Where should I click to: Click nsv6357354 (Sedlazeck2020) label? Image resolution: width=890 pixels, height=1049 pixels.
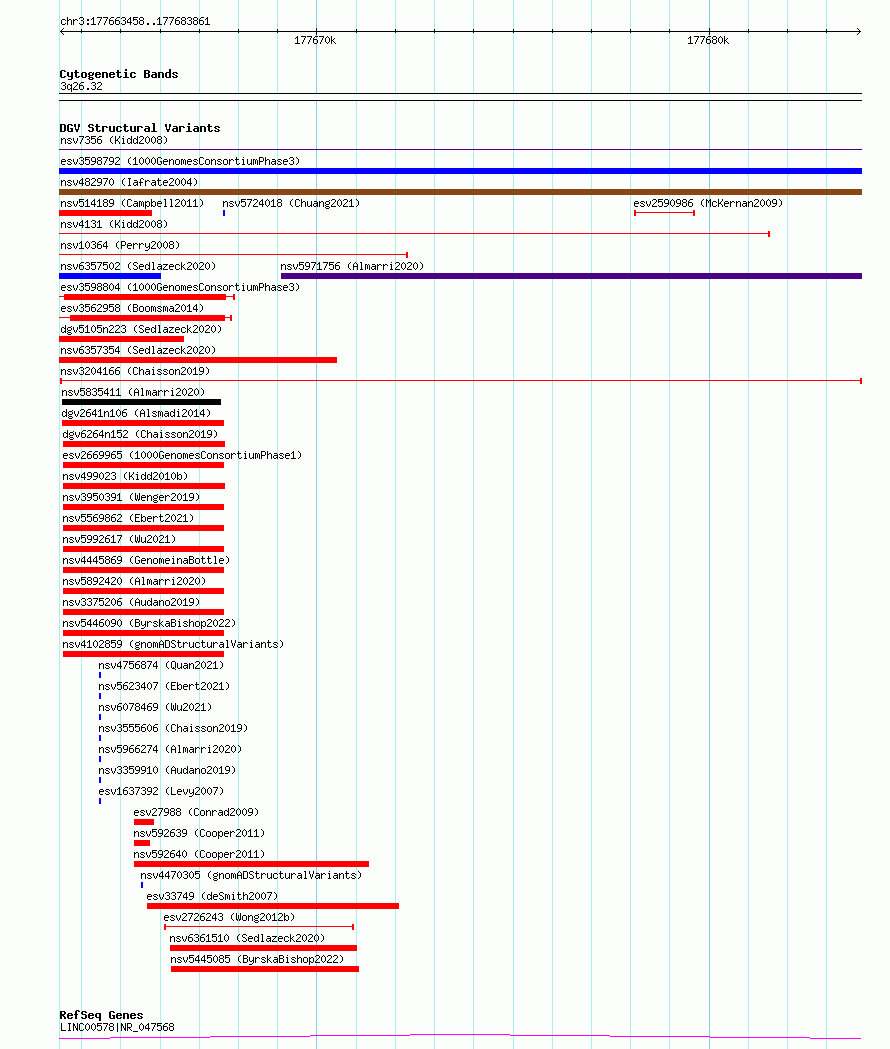[138, 351]
